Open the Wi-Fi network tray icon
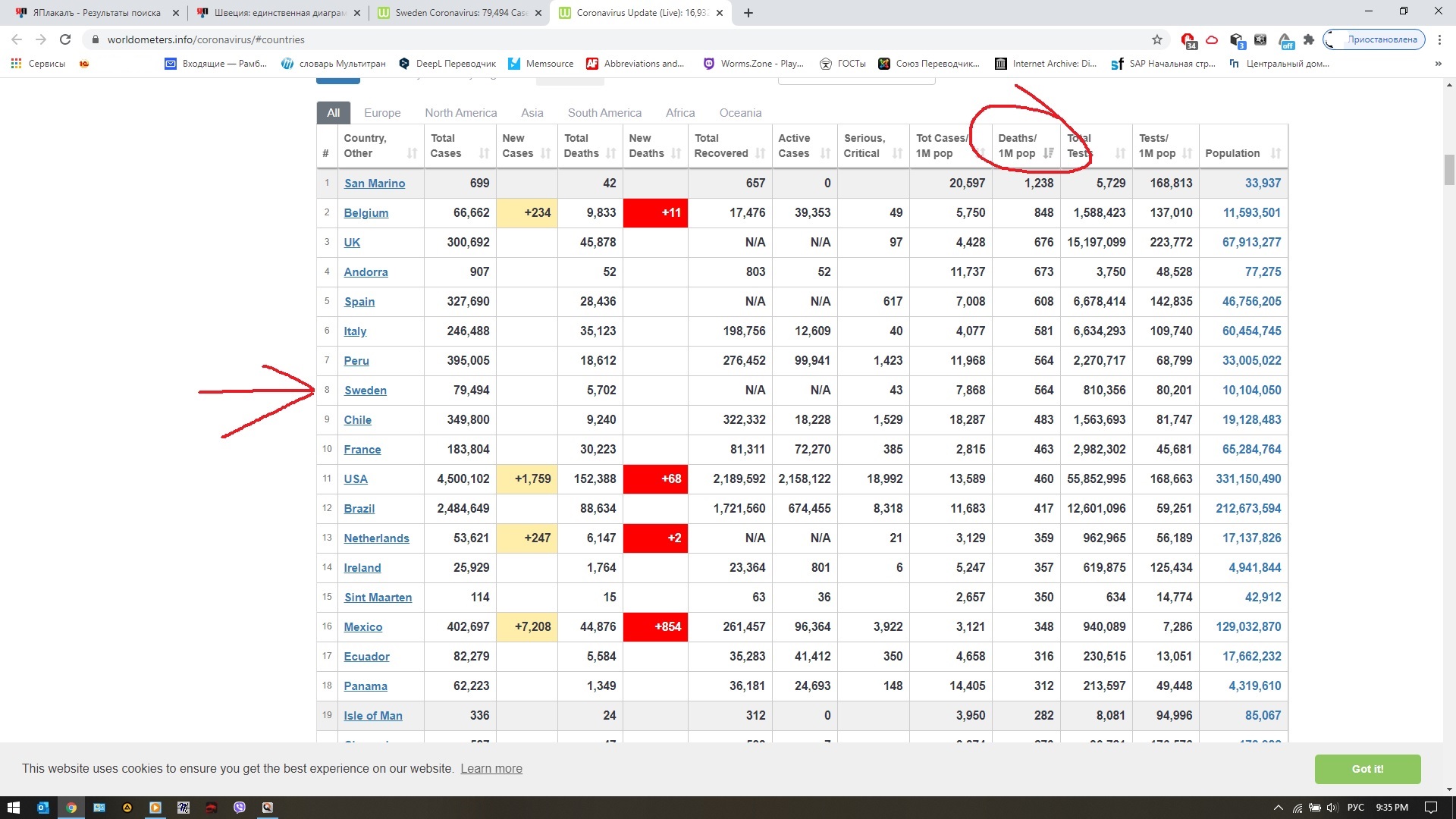Viewport: 1456px width, 819px height. coord(1298,808)
